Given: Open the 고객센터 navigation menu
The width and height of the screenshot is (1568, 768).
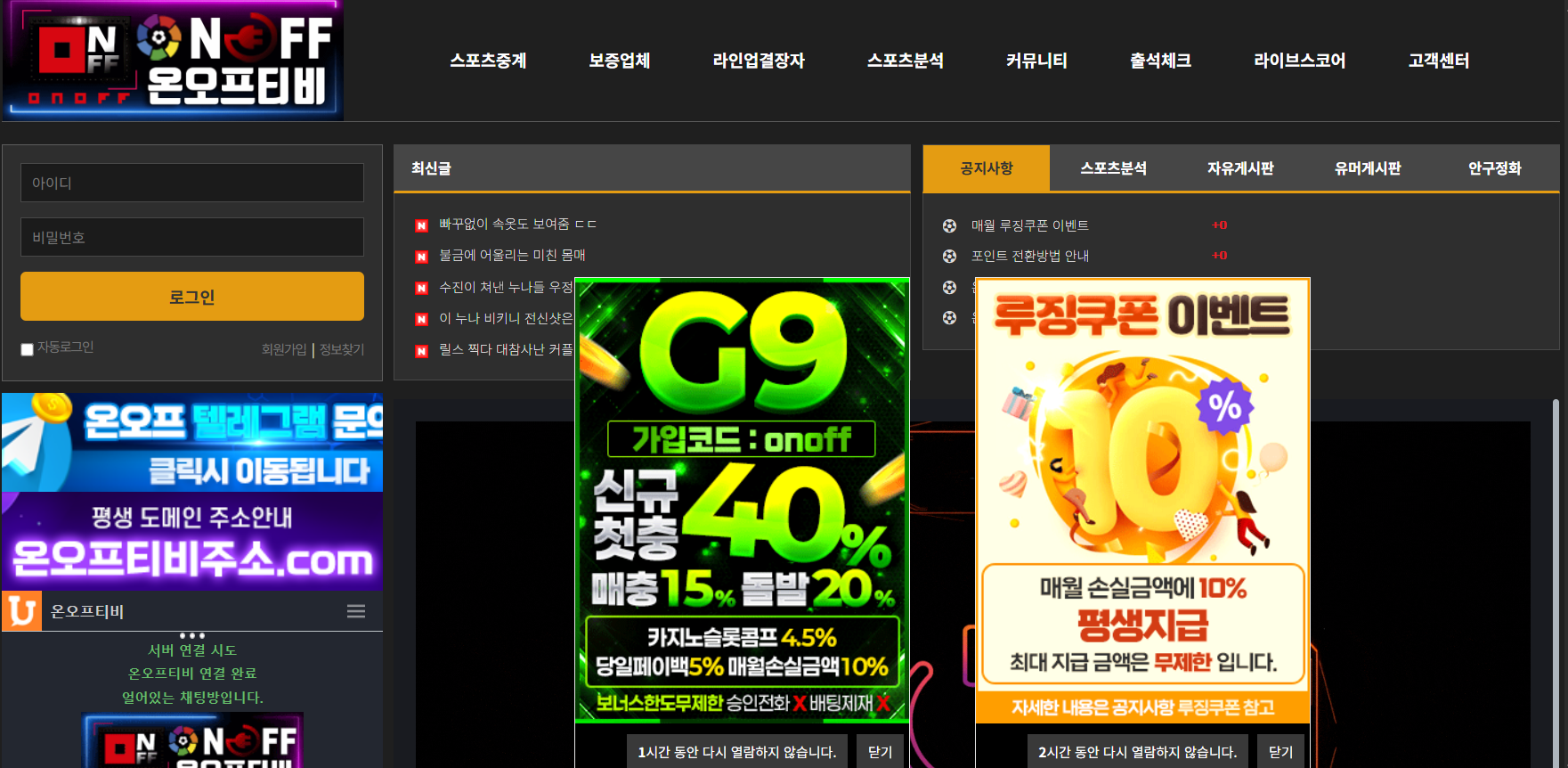Looking at the screenshot, I should click(x=1438, y=61).
